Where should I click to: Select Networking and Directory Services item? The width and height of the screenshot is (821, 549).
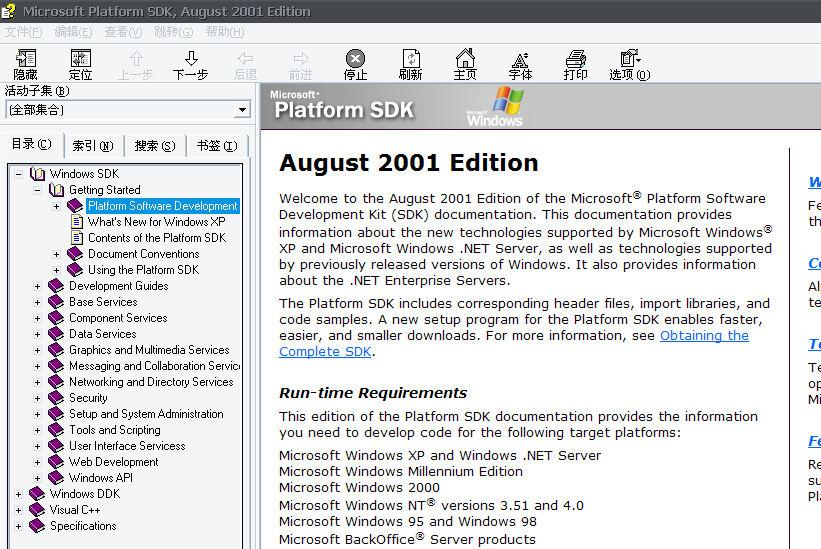click(151, 382)
